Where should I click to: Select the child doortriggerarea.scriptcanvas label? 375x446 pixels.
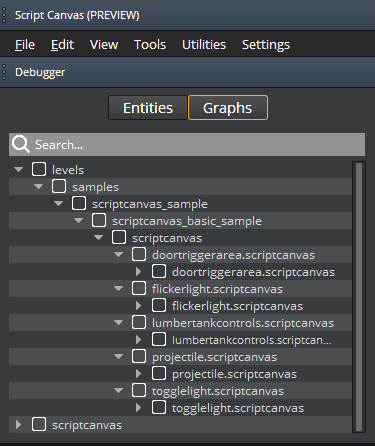[253, 272]
